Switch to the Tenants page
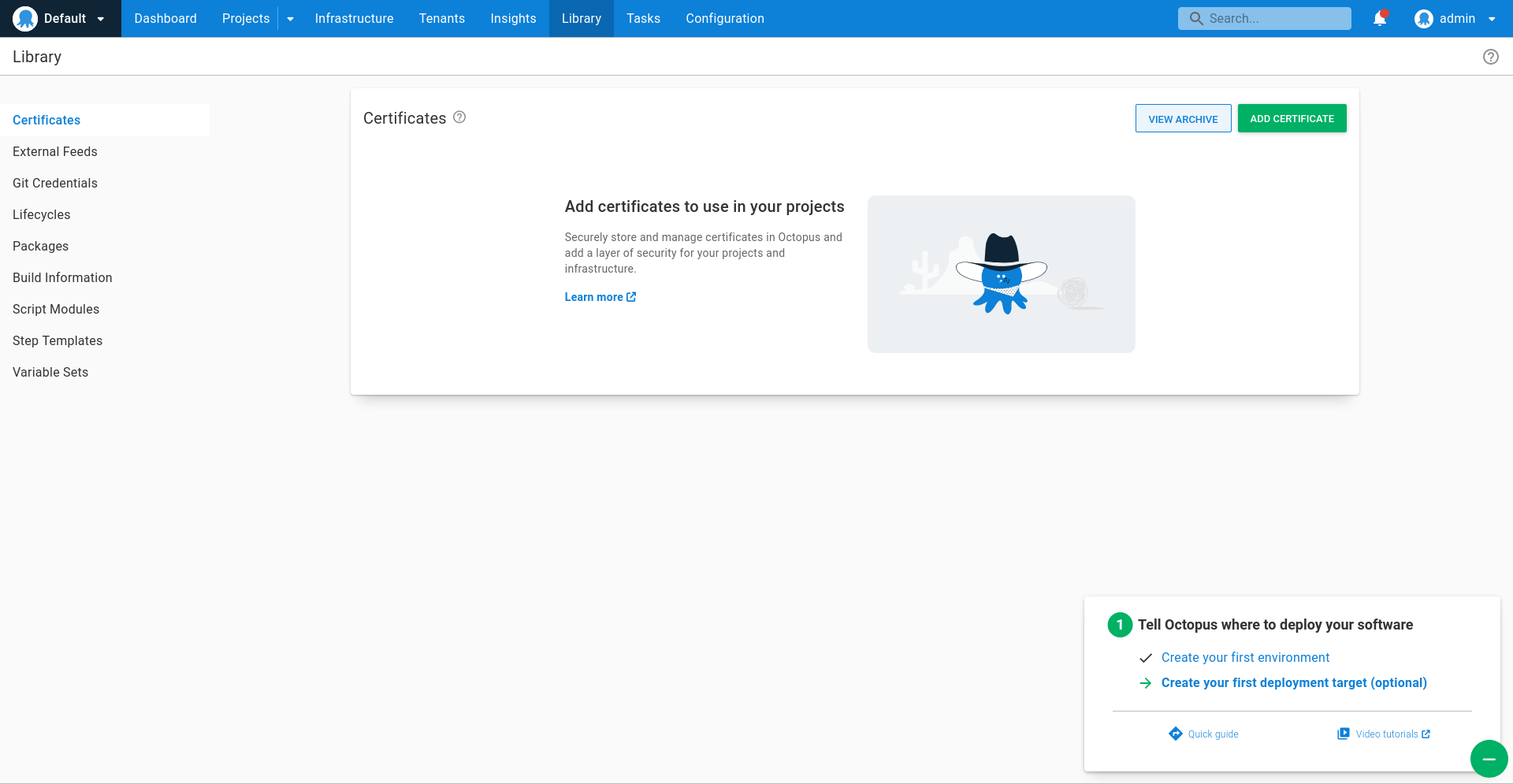The height and width of the screenshot is (784, 1513). [x=442, y=18]
